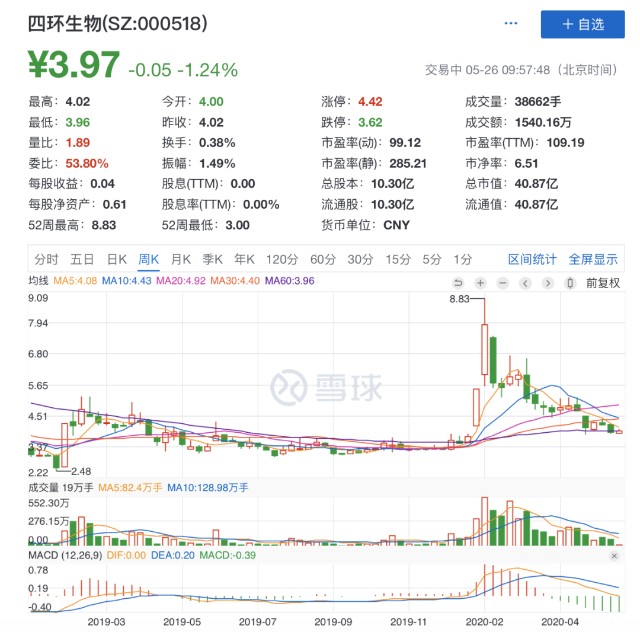
Task: Click the MACD:-0.39 value
Action: 227,555
